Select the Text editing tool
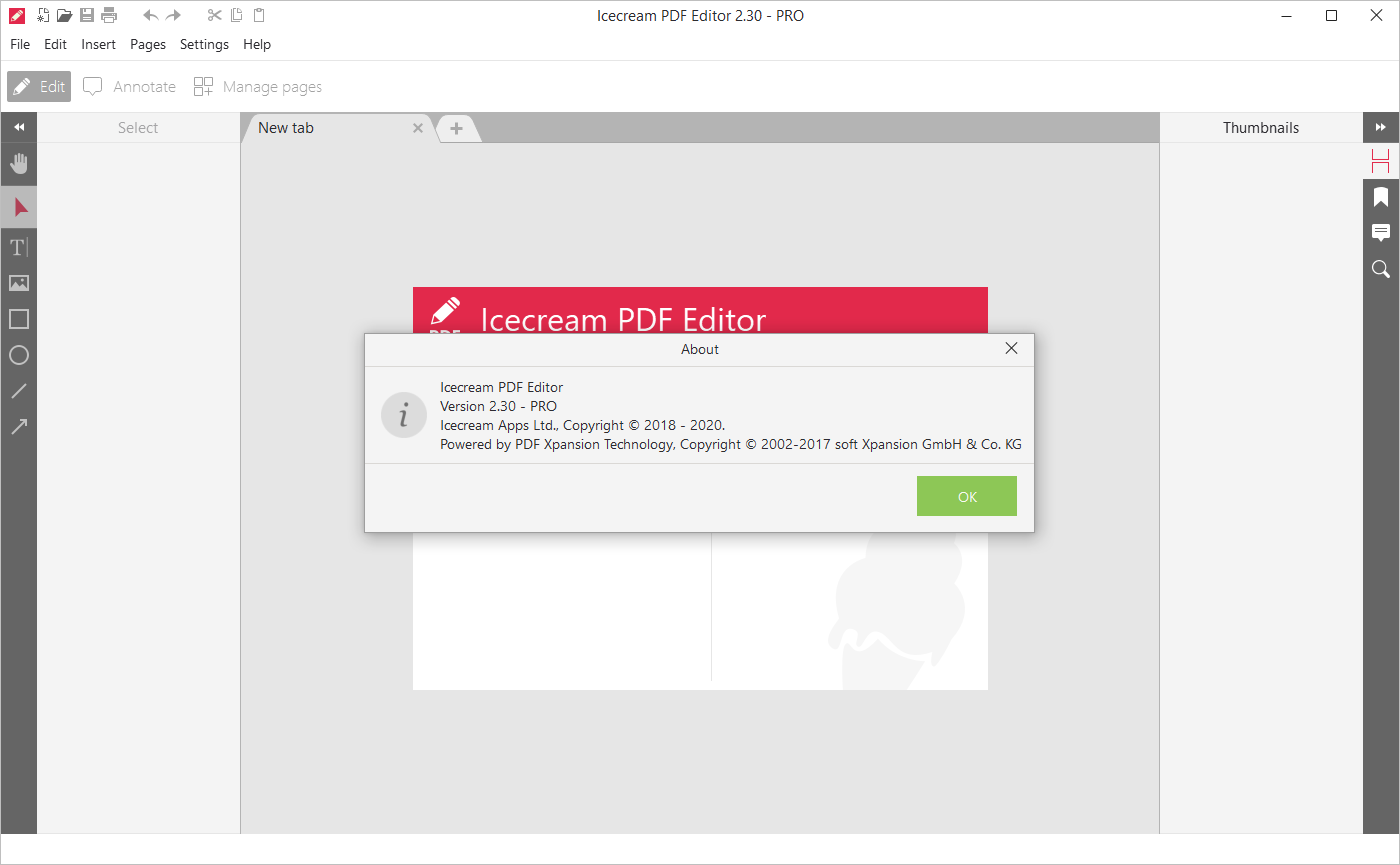This screenshot has height=865, width=1400. pos(19,247)
